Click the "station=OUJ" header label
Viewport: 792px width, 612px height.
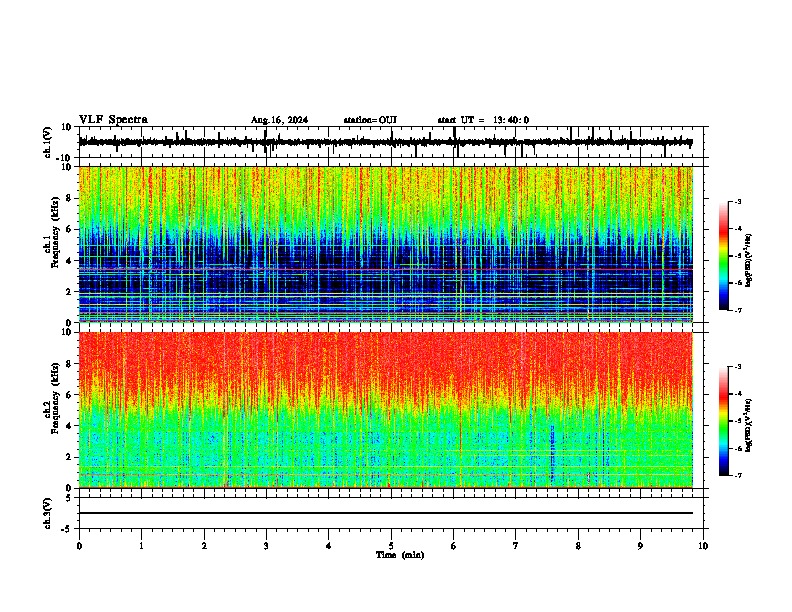(370, 120)
